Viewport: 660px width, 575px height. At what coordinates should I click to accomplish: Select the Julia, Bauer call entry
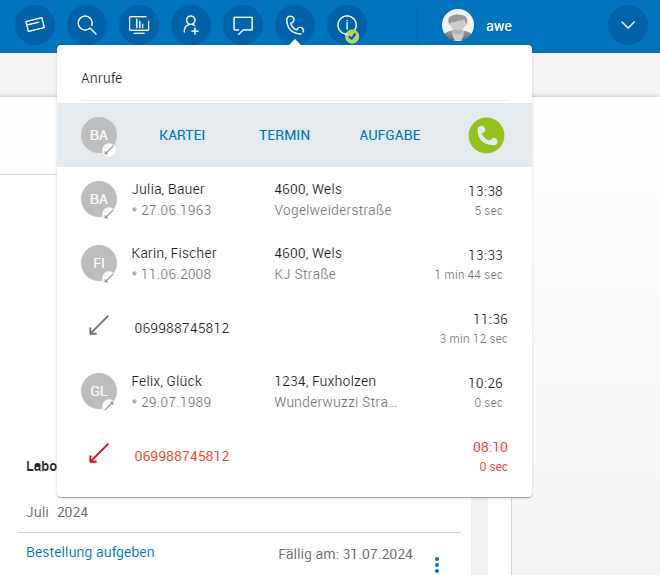point(295,199)
